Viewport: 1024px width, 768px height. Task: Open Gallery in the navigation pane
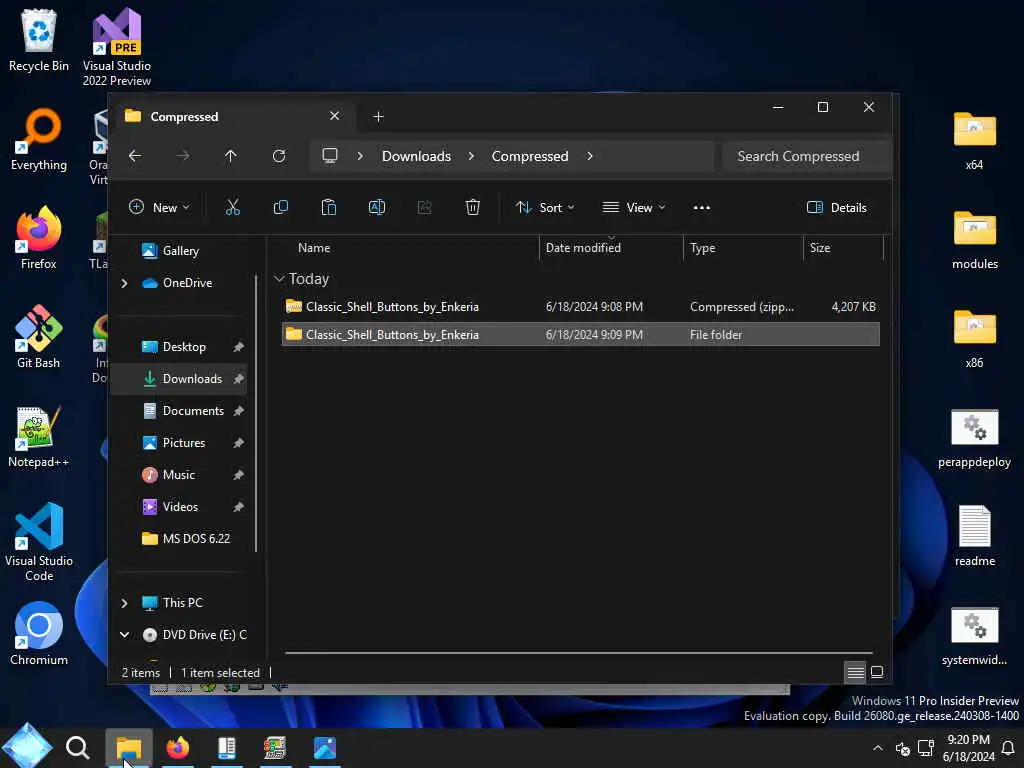point(180,251)
